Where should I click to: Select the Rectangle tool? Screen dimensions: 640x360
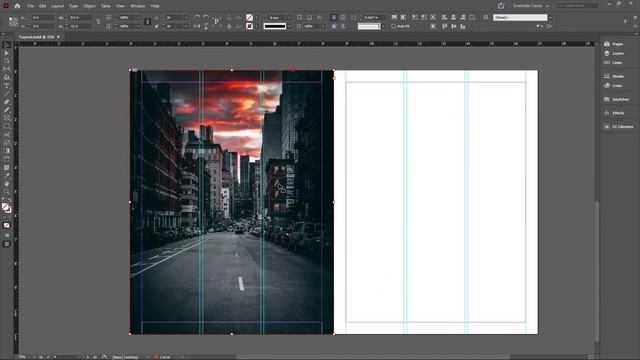[x=7, y=127]
